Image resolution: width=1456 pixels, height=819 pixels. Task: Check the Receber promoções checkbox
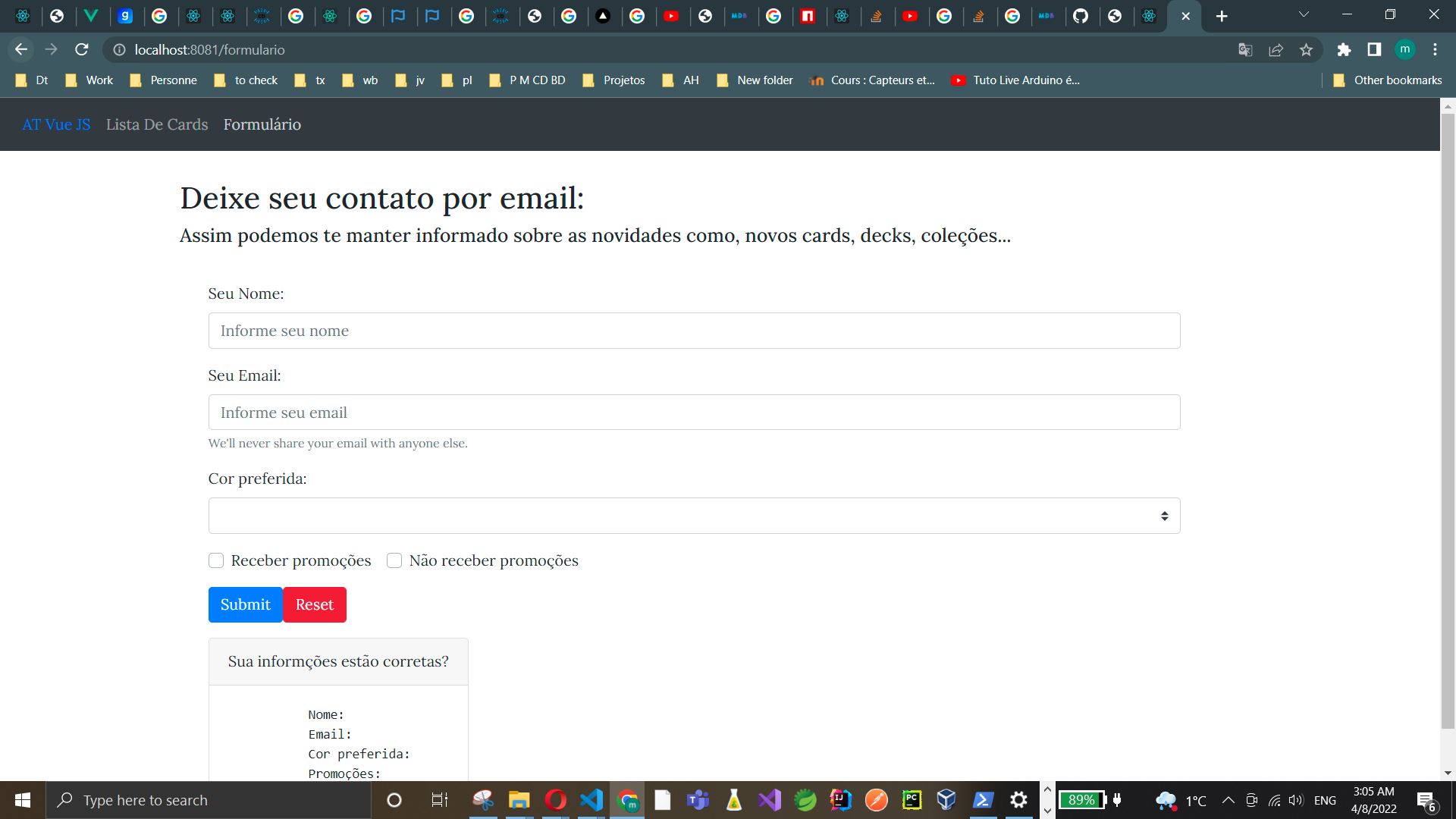216,560
